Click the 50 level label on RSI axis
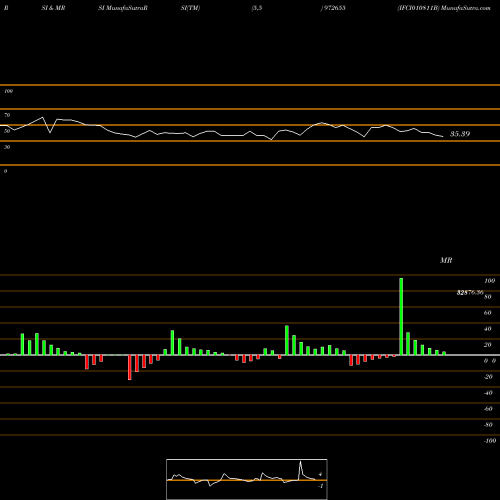500x500 pixels. (x=7, y=131)
